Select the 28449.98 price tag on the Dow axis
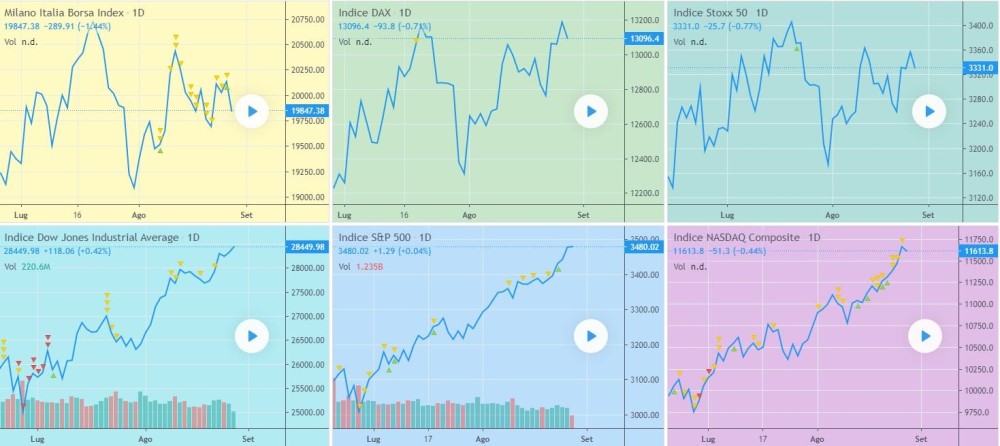This screenshot has height=446, width=1000. 306,247
